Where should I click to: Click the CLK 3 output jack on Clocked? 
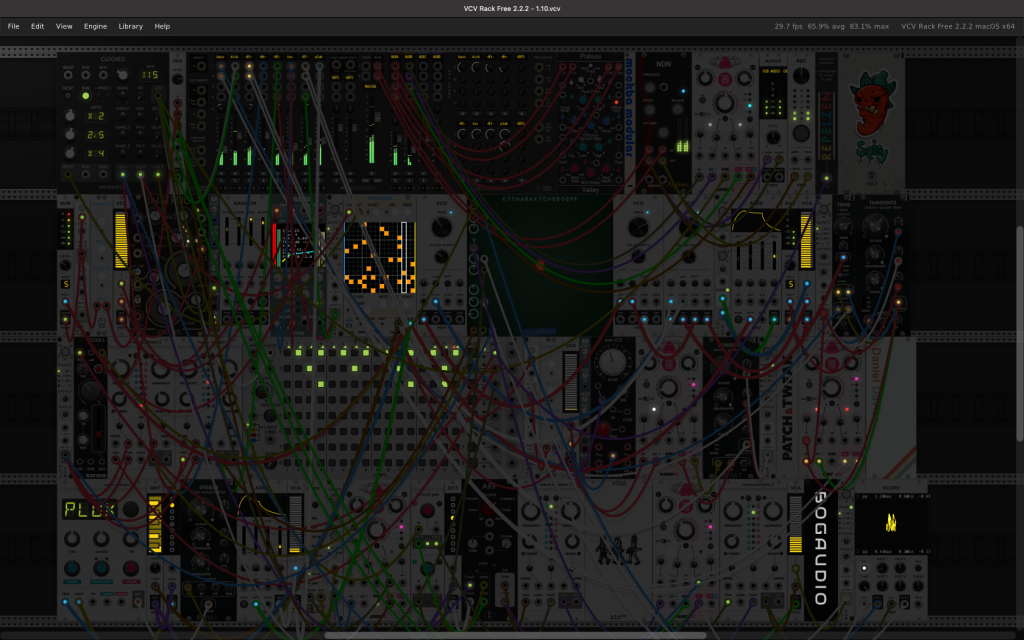(157, 174)
